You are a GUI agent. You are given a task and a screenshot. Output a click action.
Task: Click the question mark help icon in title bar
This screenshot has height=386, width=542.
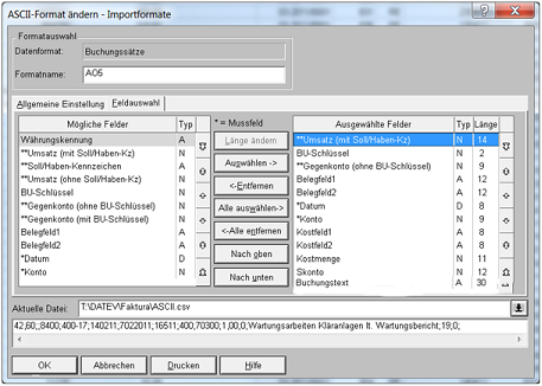click(x=484, y=11)
